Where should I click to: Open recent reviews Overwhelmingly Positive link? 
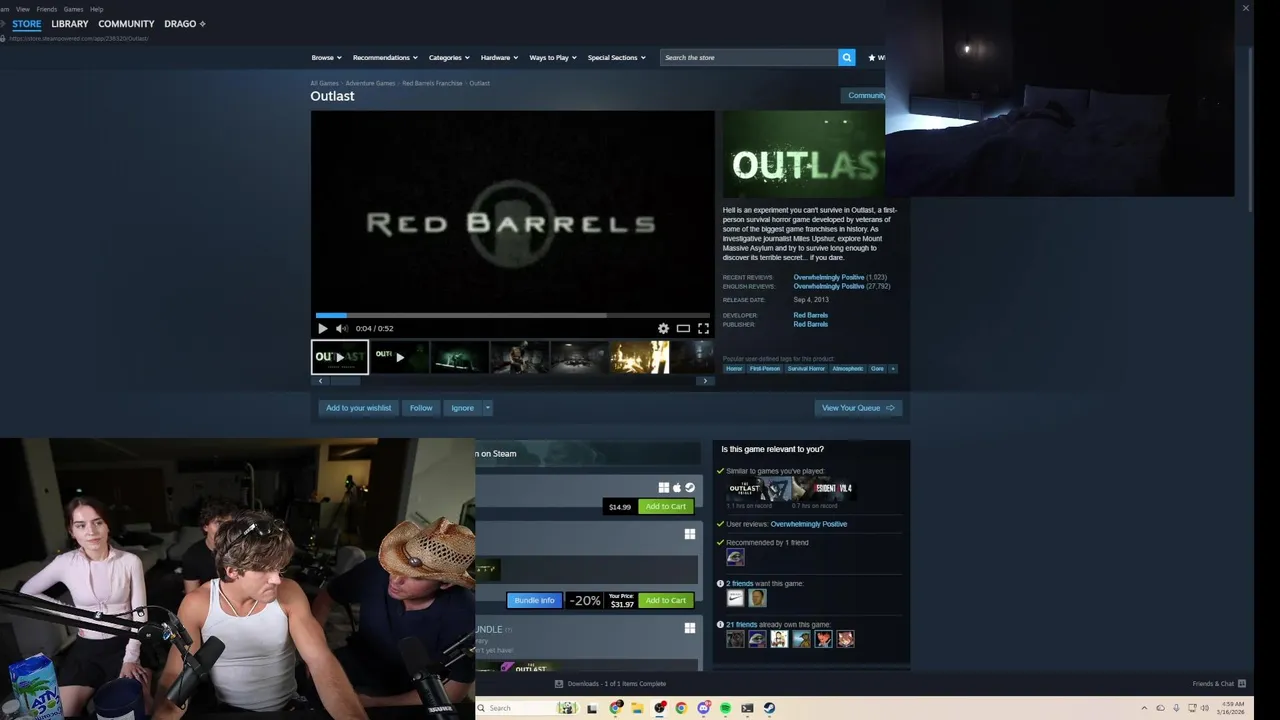coord(828,277)
